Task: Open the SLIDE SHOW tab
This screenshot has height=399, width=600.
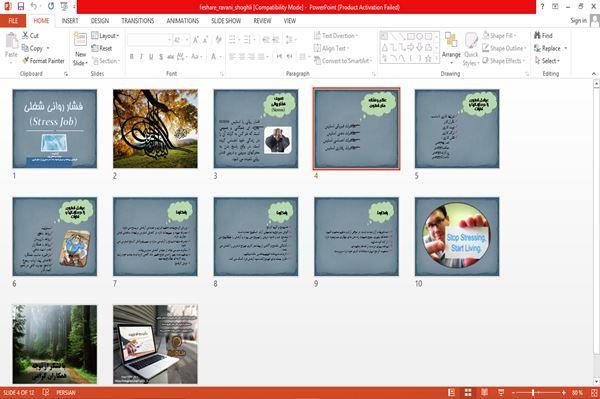Action: point(226,21)
